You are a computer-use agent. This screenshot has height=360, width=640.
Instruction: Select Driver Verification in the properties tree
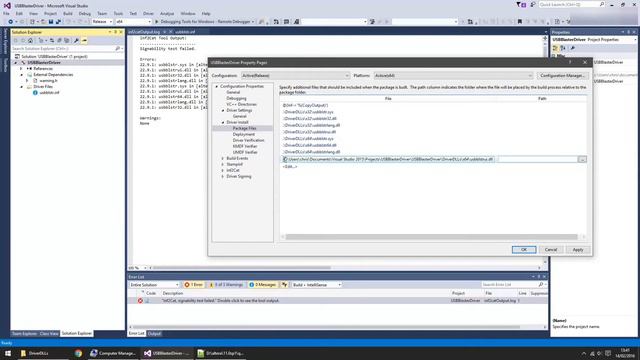click(248, 140)
